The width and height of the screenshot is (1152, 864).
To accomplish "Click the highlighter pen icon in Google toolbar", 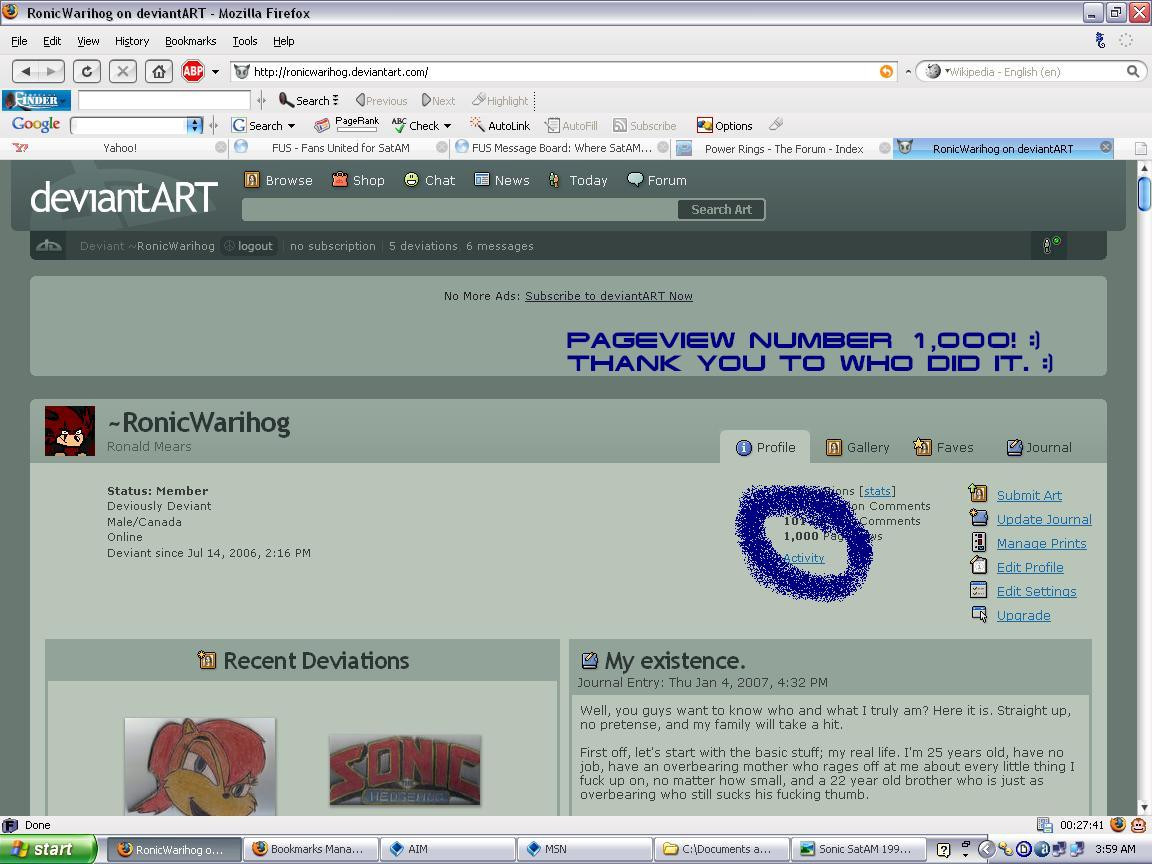I will pos(775,125).
